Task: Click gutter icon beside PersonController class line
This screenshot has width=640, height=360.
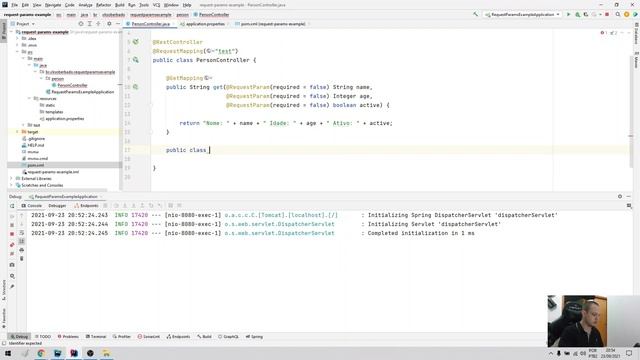Action: pos(136,60)
